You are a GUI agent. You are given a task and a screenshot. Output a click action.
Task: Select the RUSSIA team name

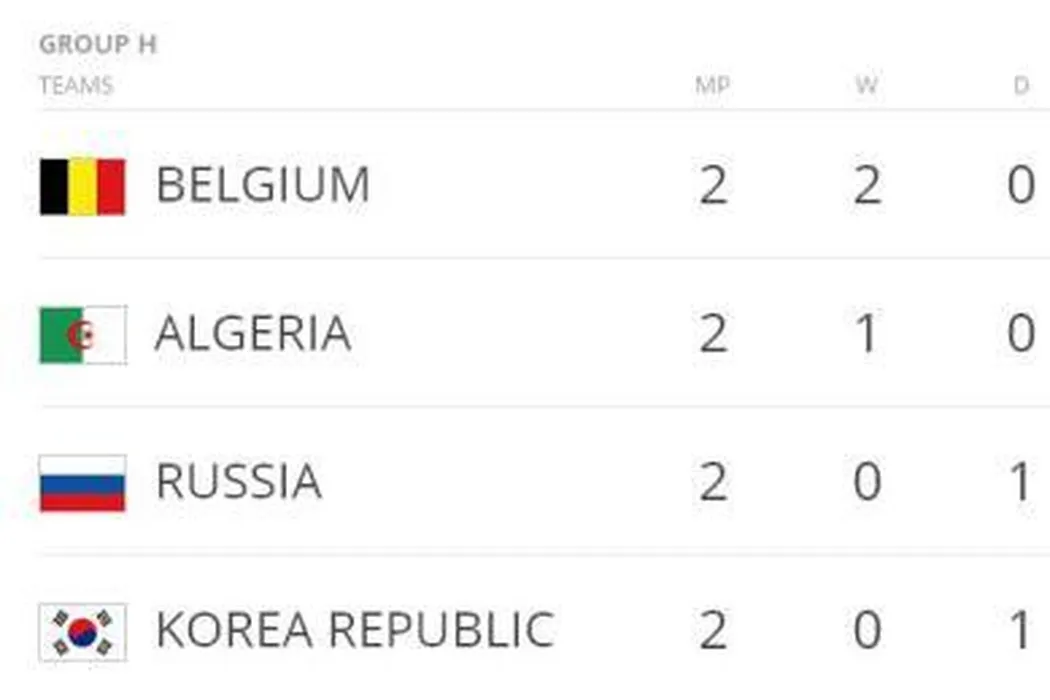239,483
